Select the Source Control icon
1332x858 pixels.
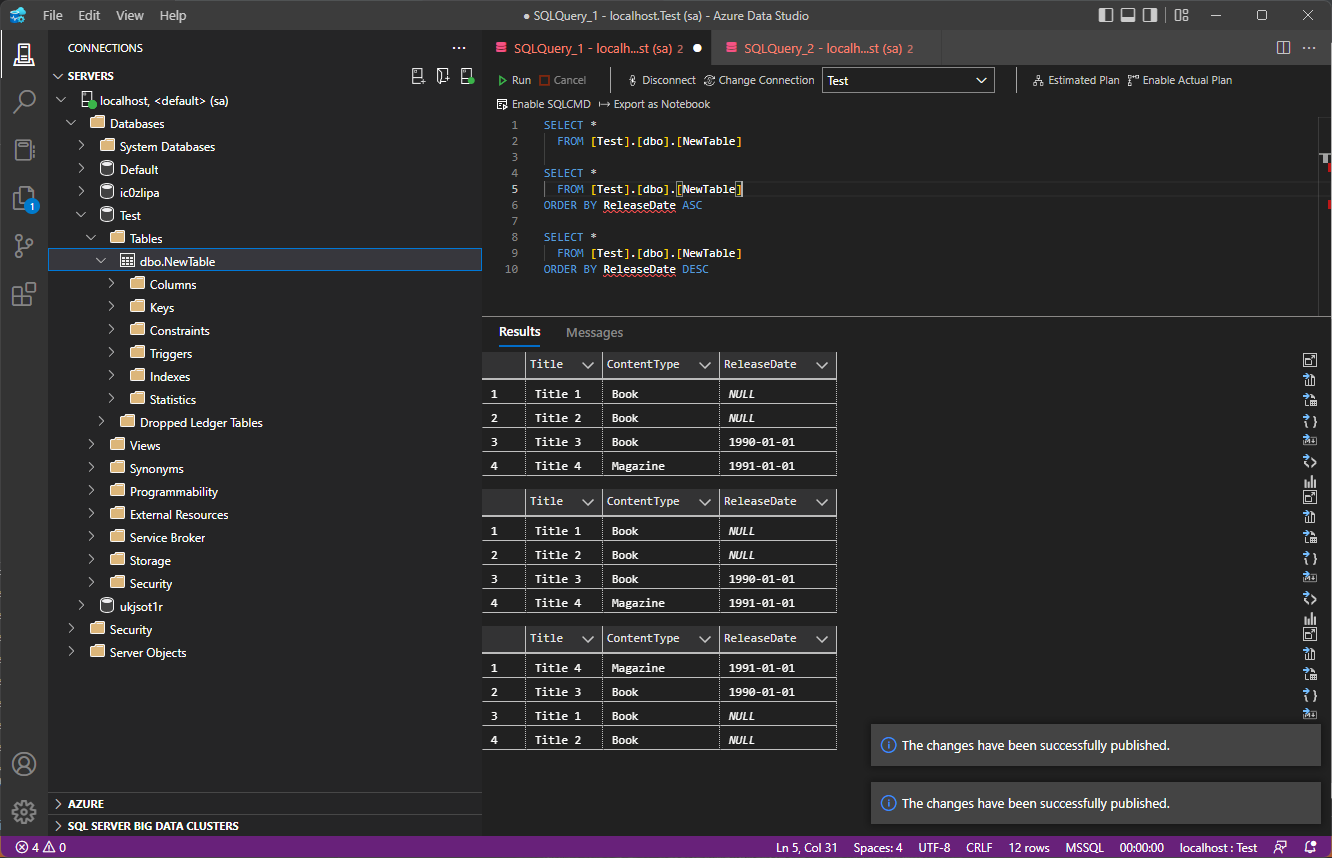25,246
